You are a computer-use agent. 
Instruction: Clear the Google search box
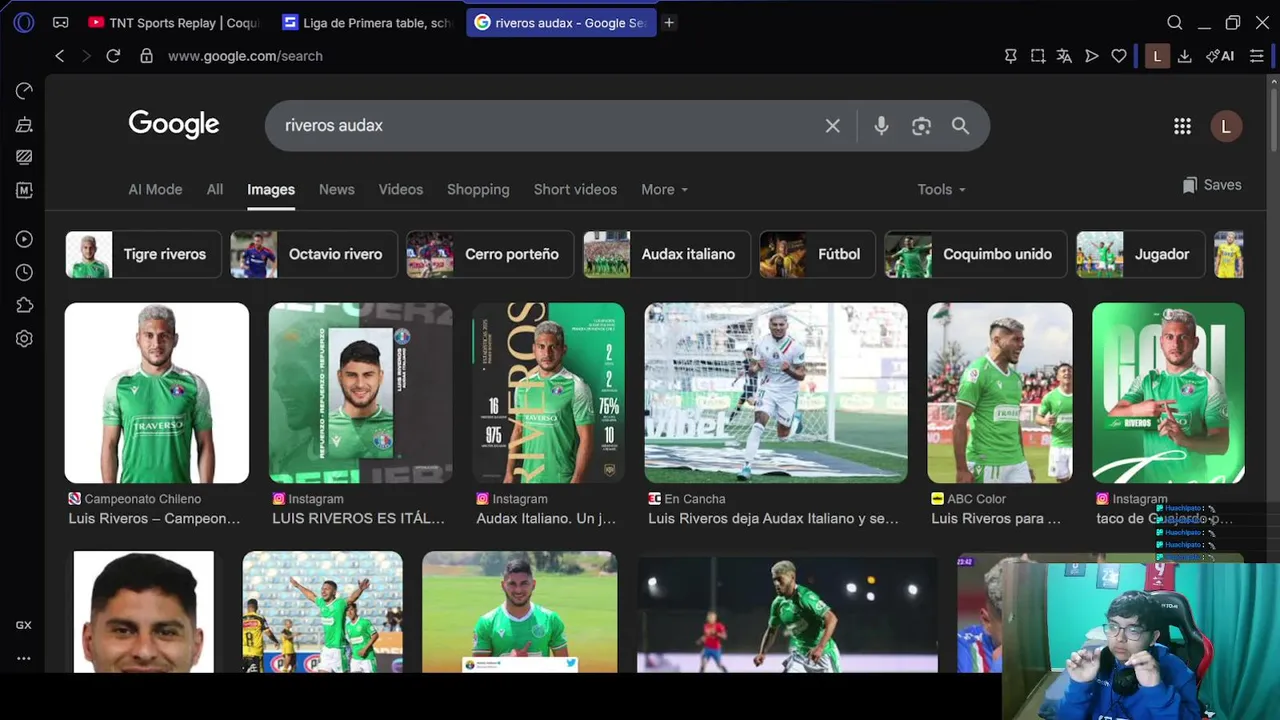pyautogui.click(x=832, y=126)
